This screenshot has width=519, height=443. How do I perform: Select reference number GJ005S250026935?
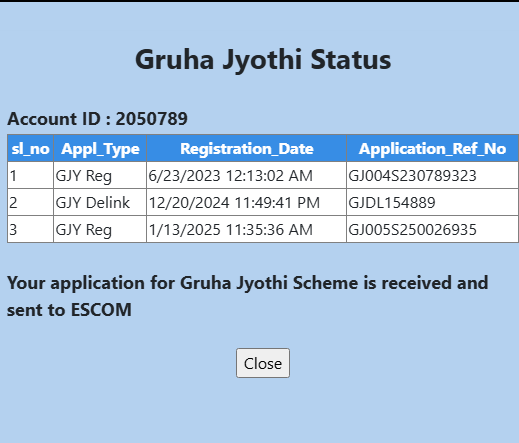click(x=412, y=230)
